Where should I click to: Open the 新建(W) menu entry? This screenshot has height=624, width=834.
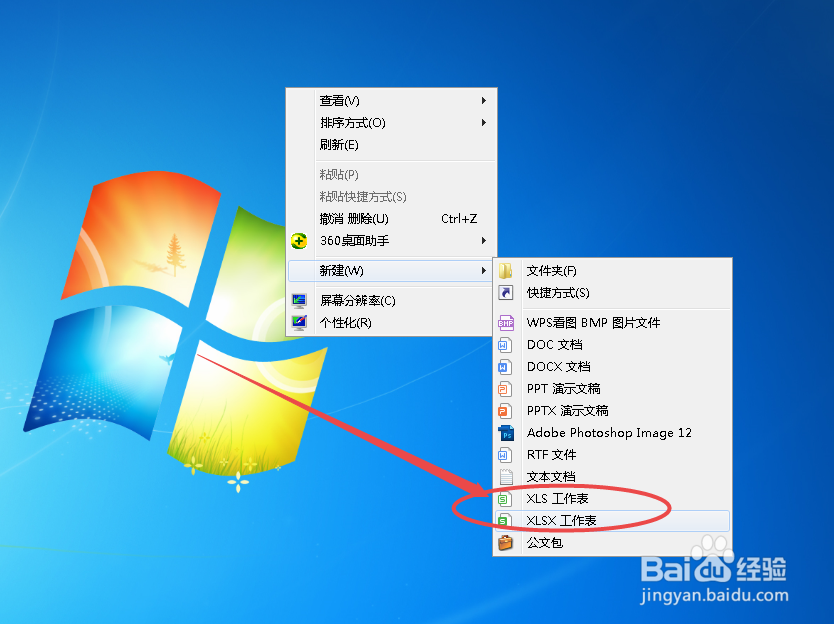coord(391,270)
